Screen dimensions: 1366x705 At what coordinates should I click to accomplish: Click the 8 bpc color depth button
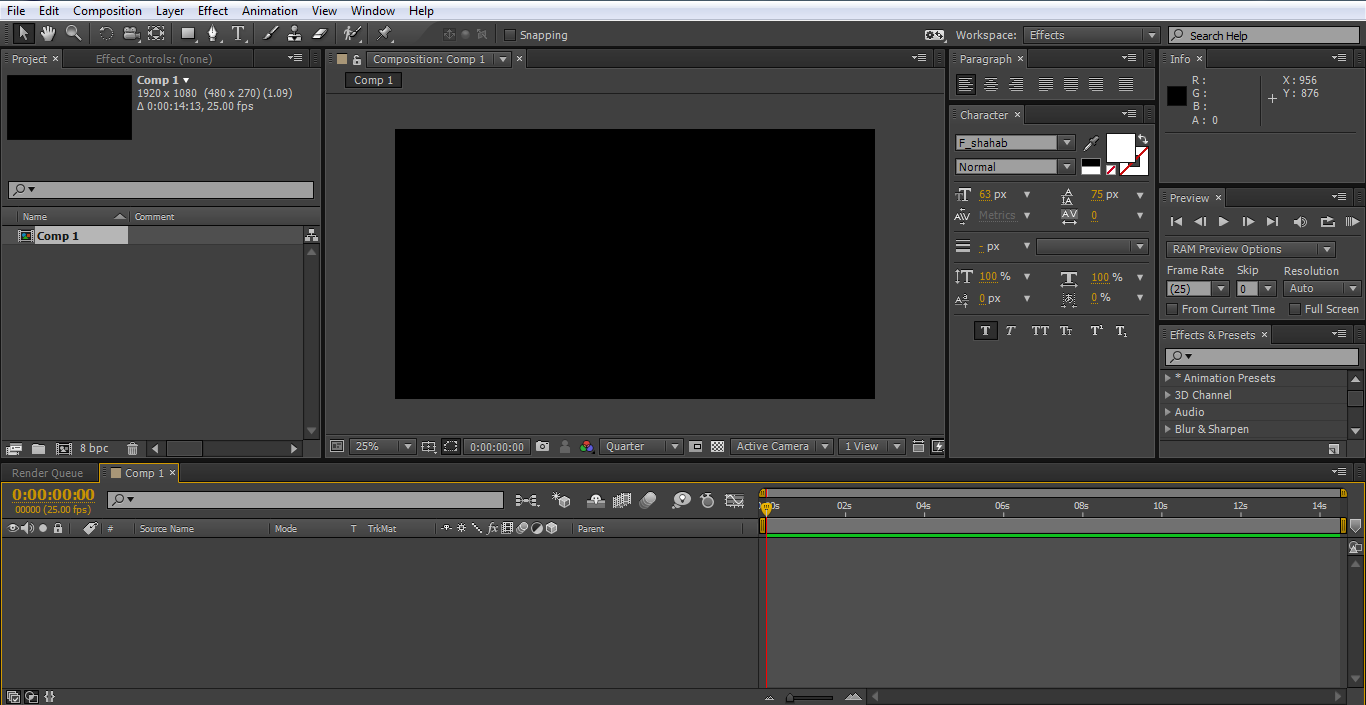95,449
